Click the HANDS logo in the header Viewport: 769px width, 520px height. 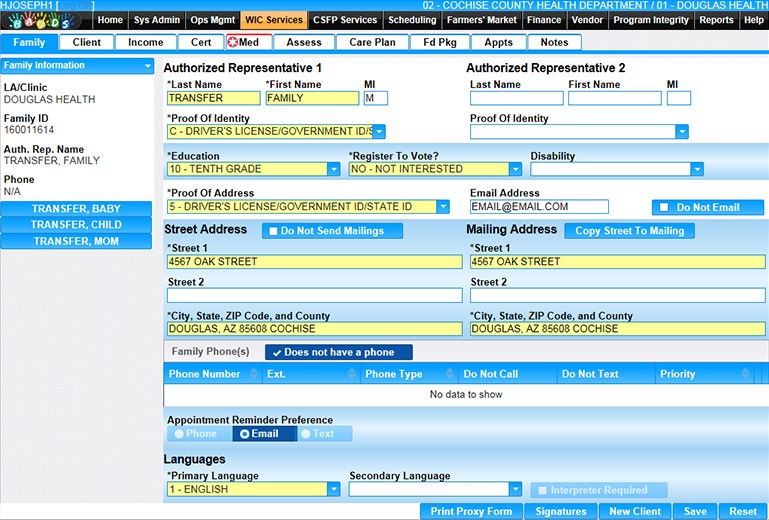click(48, 21)
